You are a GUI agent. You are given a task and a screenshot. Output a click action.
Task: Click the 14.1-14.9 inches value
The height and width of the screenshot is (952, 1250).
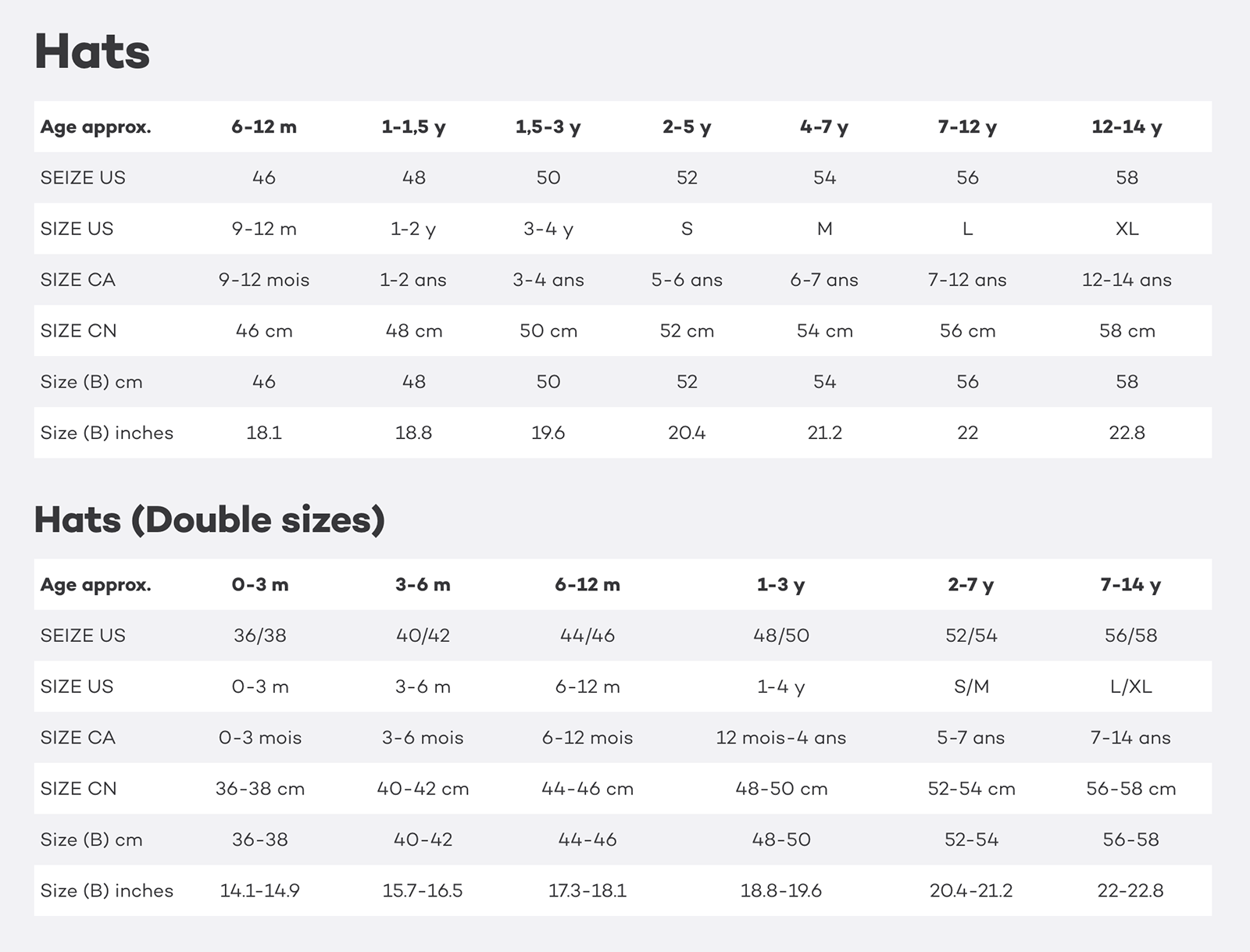tap(260, 891)
